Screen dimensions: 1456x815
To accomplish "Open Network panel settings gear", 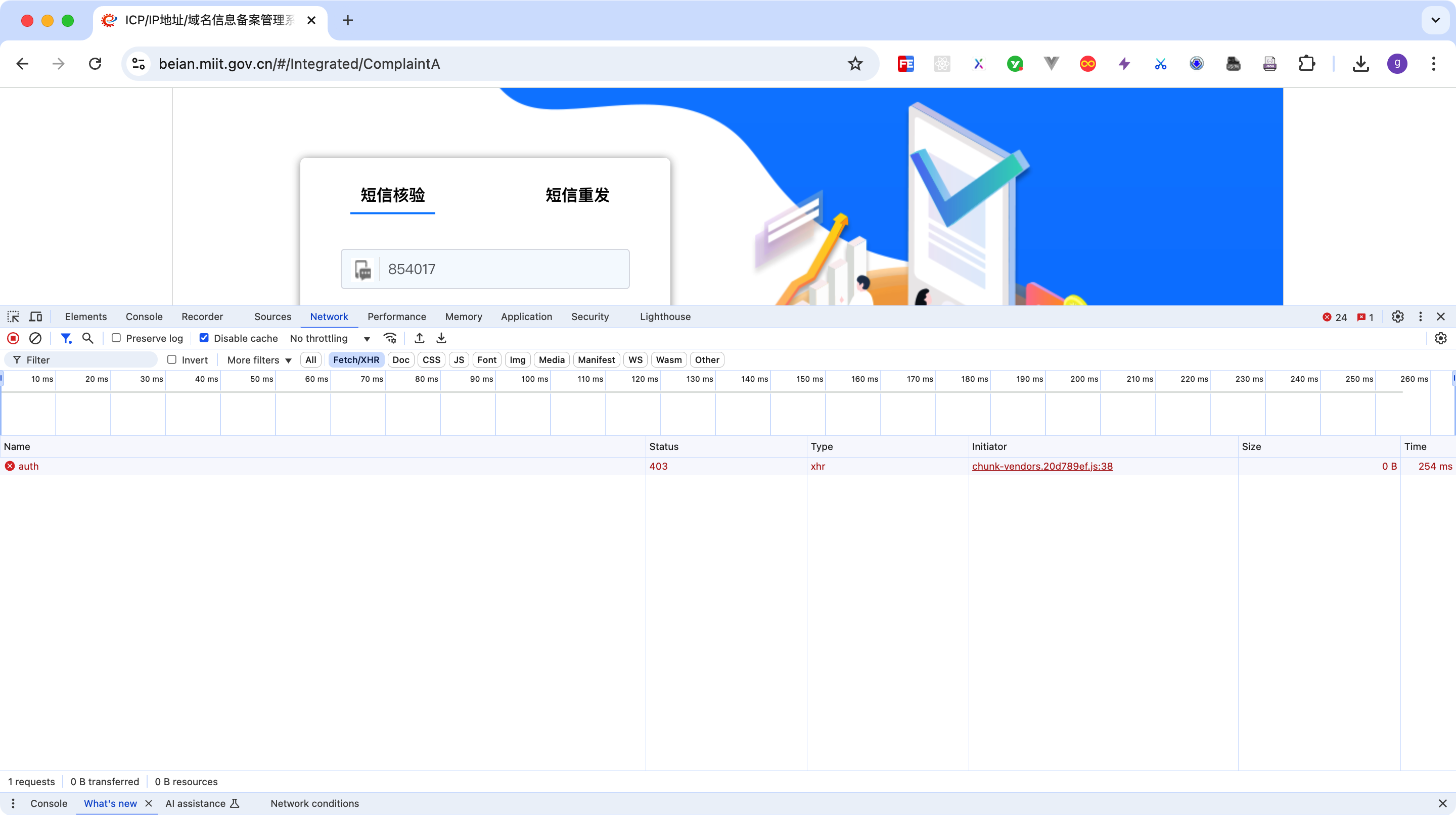I will click(x=1441, y=338).
